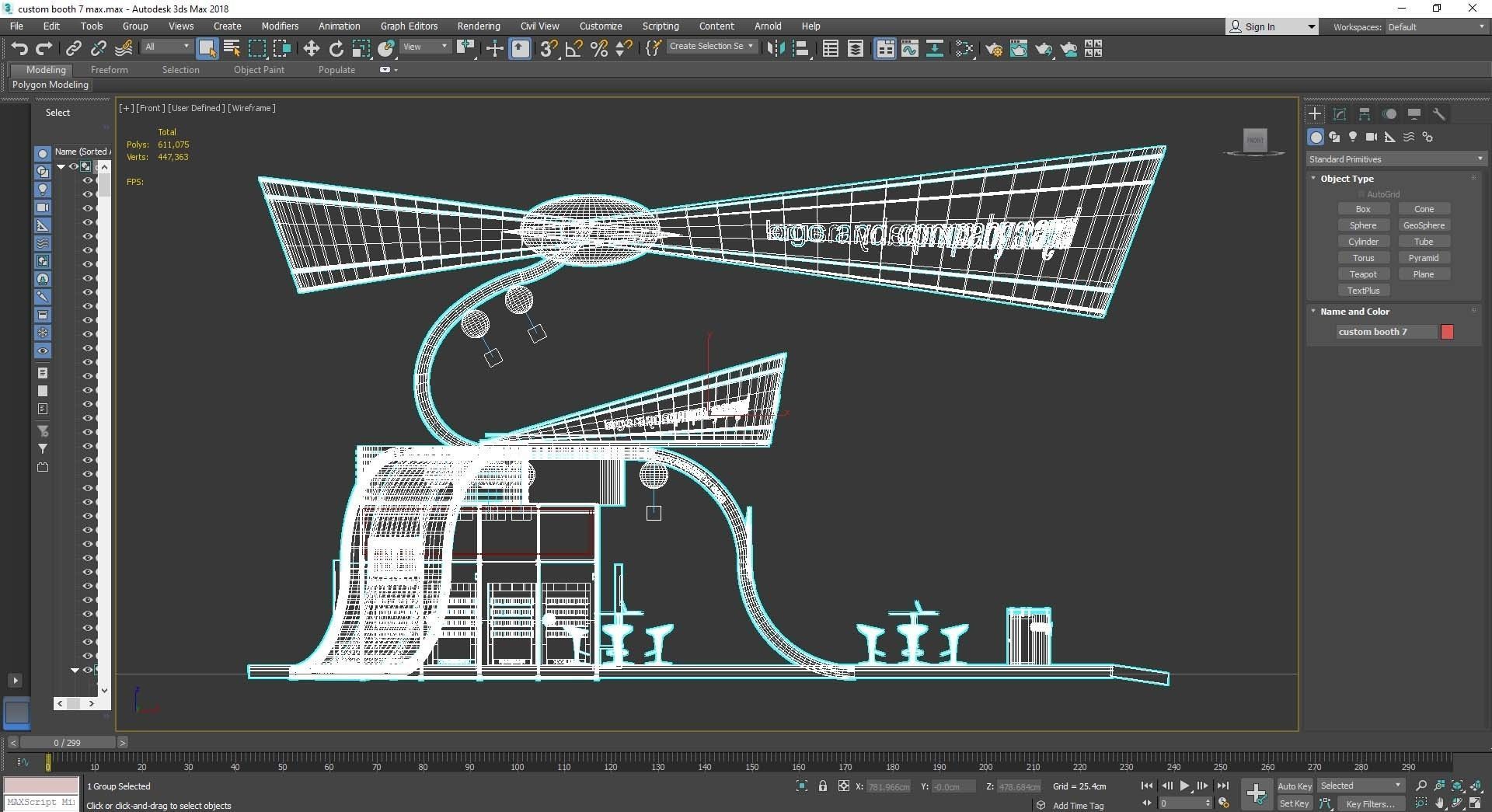Click the TextPlus button

click(x=1363, y=291)
